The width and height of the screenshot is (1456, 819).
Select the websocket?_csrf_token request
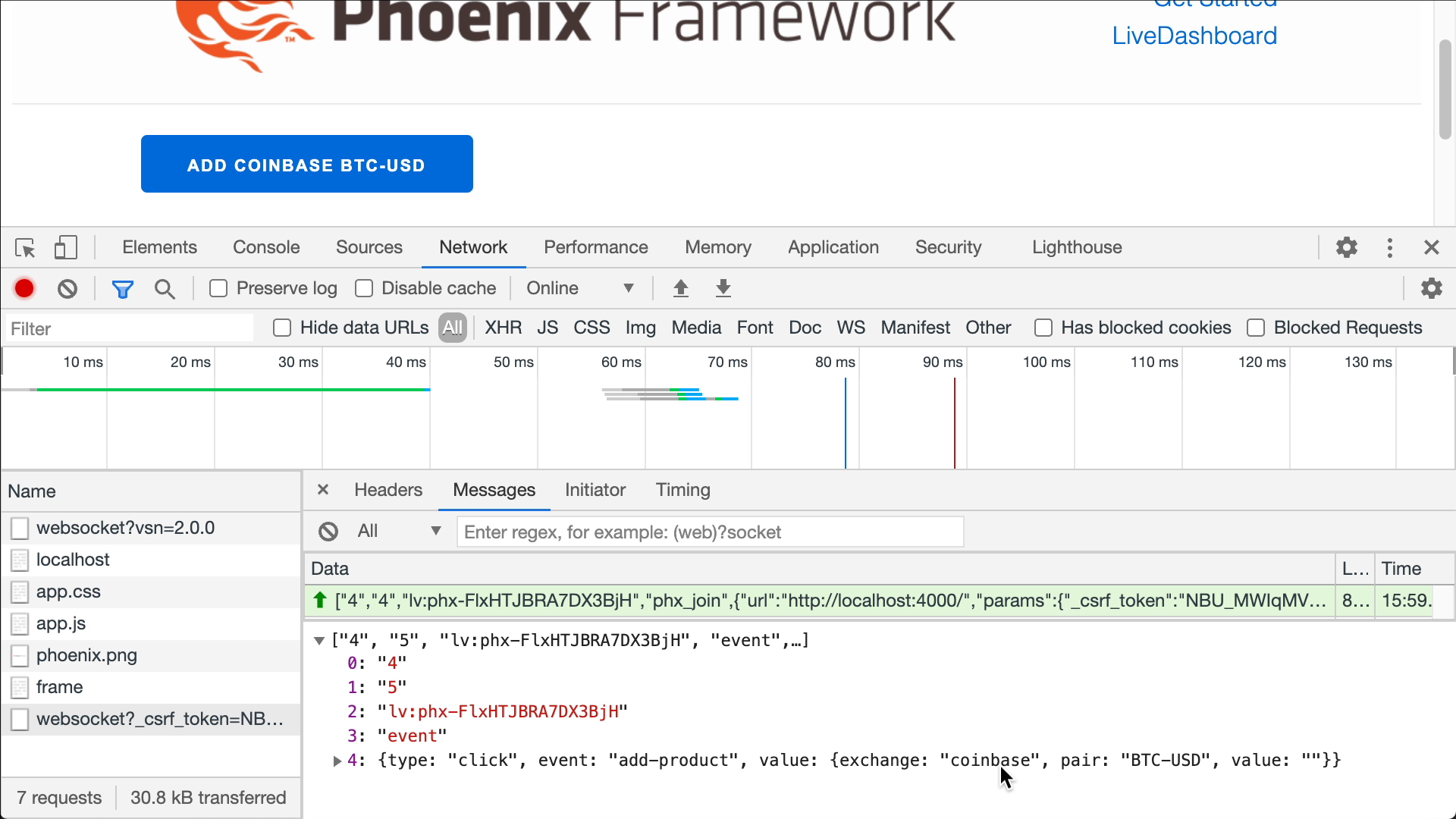[x=151, y=719]
